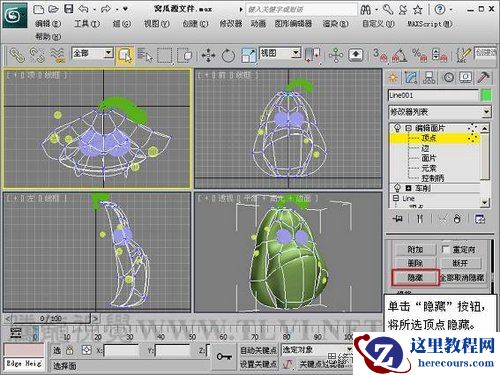
Task: Click the Configure Modifier Sets icon
Action: 480,219
